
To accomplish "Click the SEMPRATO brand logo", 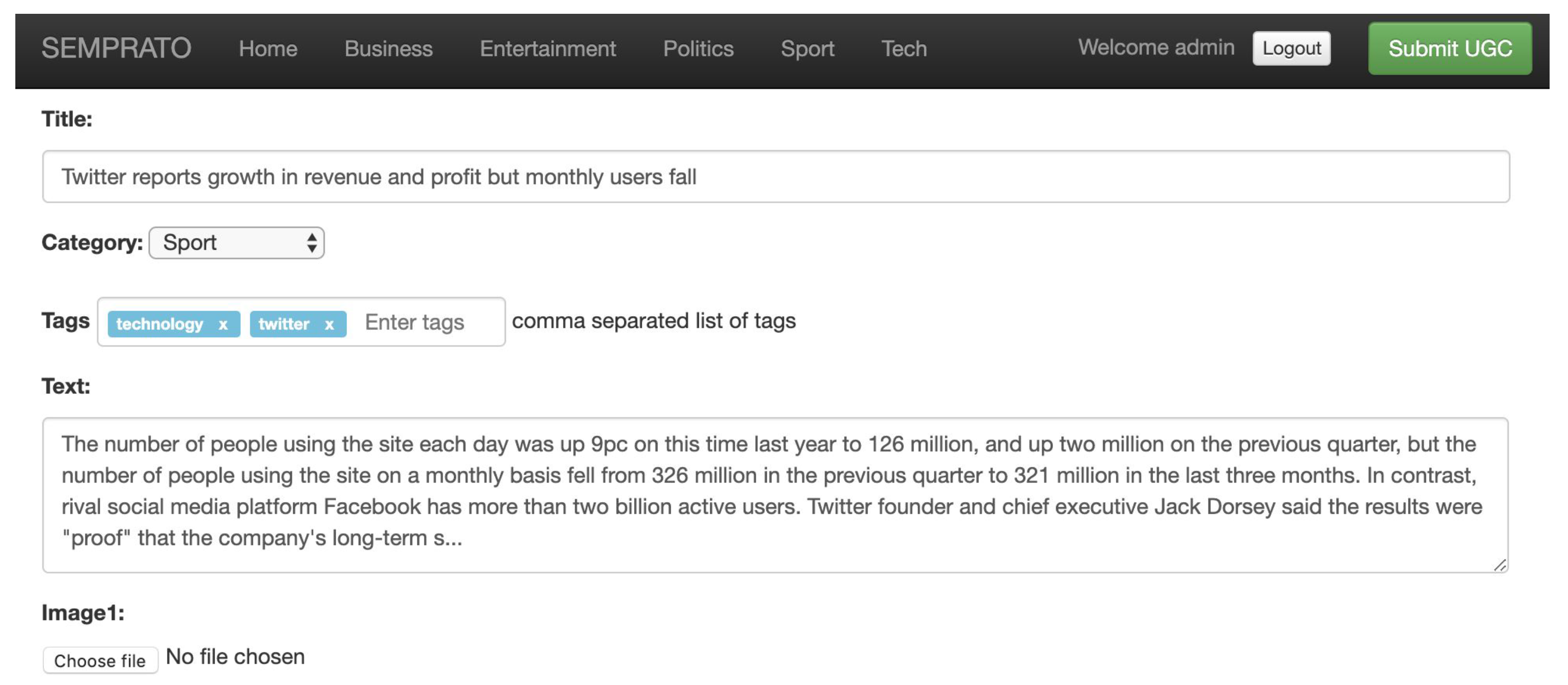I will [116, 48].
